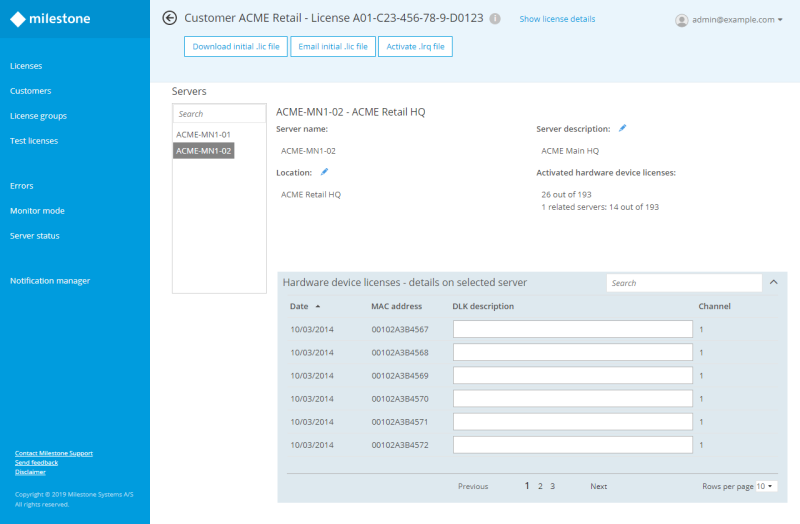Open Licenses in sidebar
Viewport: 800px width, 524px height.
(x=26, y=66)
